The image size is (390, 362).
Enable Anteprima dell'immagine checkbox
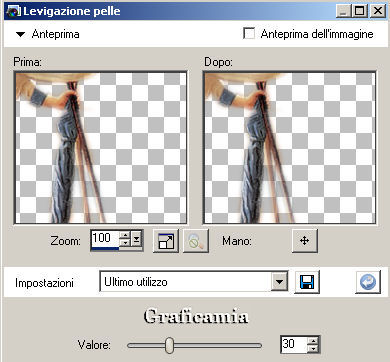pos(249,33)
